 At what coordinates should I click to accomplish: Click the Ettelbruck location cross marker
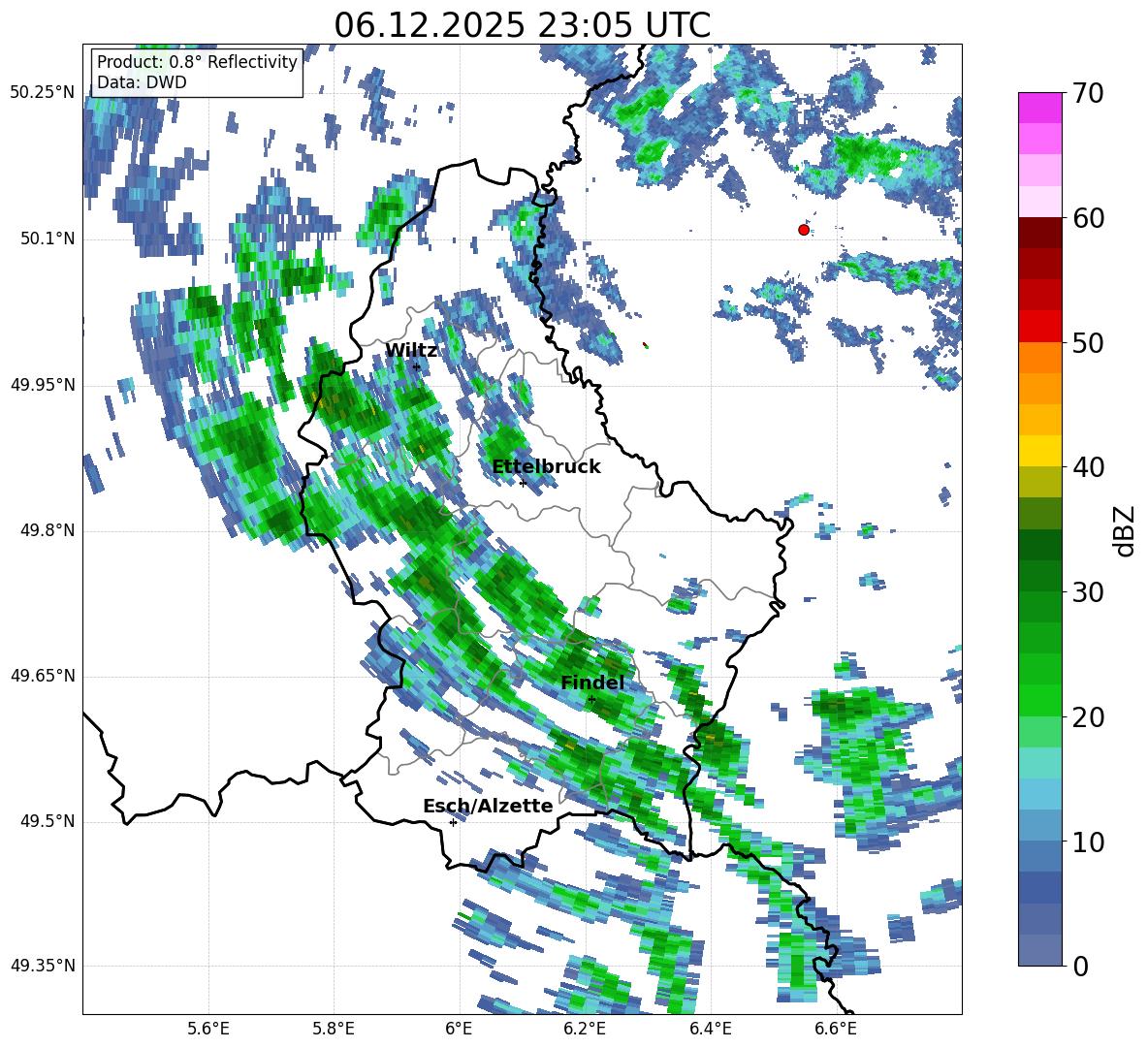(x=523, y=483)
